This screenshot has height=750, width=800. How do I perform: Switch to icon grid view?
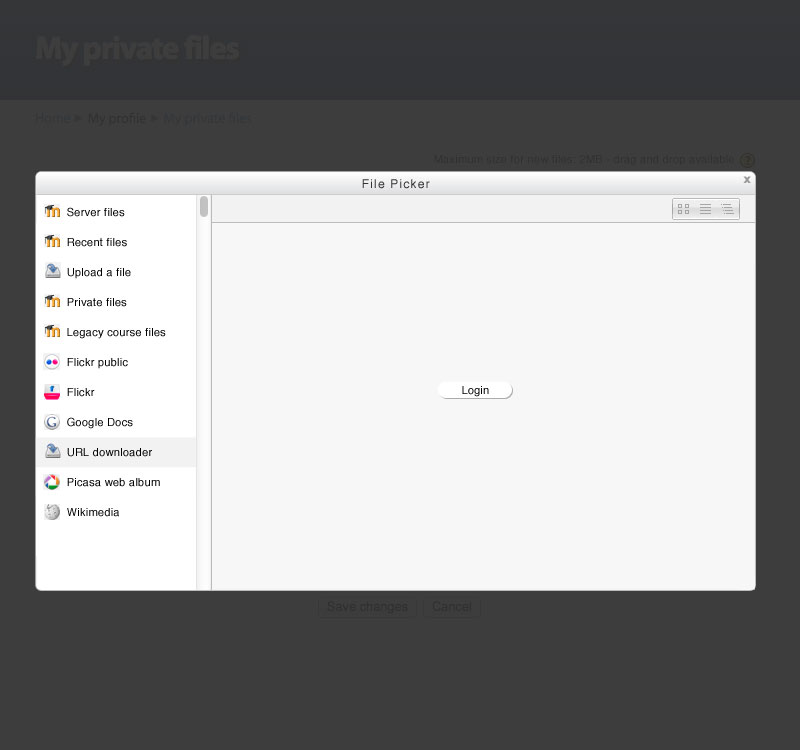pyautogui.click(x=683, y=209)
